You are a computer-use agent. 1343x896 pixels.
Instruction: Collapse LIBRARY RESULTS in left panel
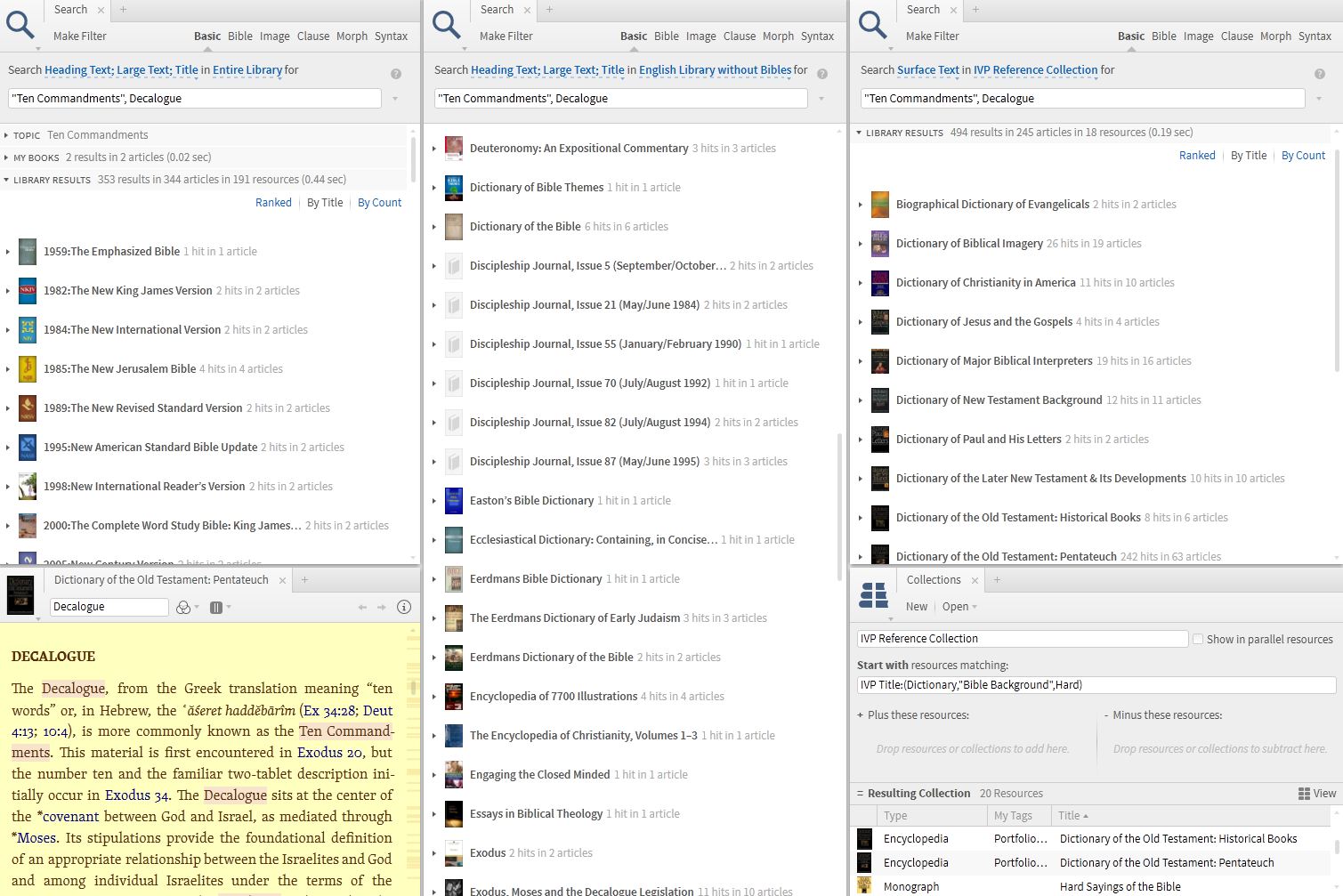coord(7,180)
